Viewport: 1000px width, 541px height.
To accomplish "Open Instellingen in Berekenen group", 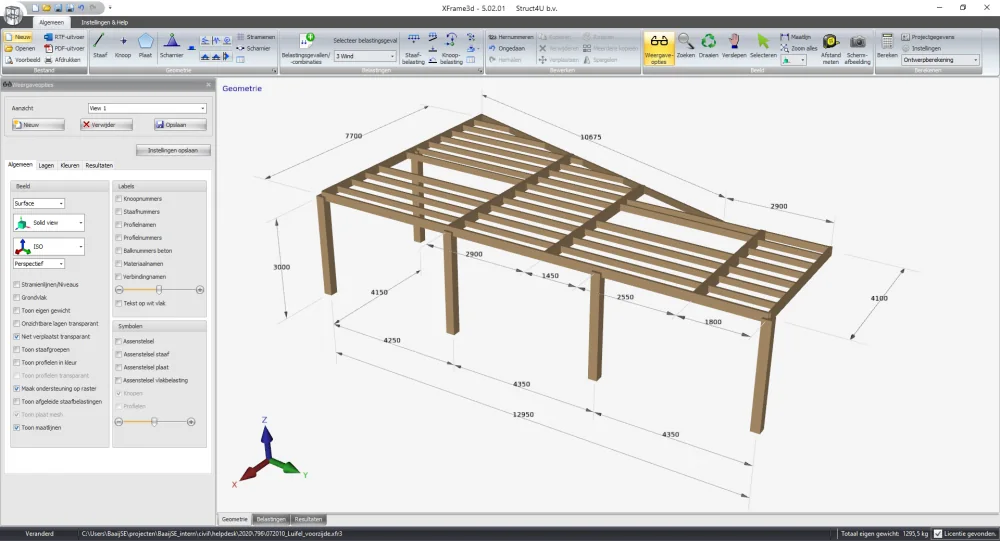I will click(921, 48).
